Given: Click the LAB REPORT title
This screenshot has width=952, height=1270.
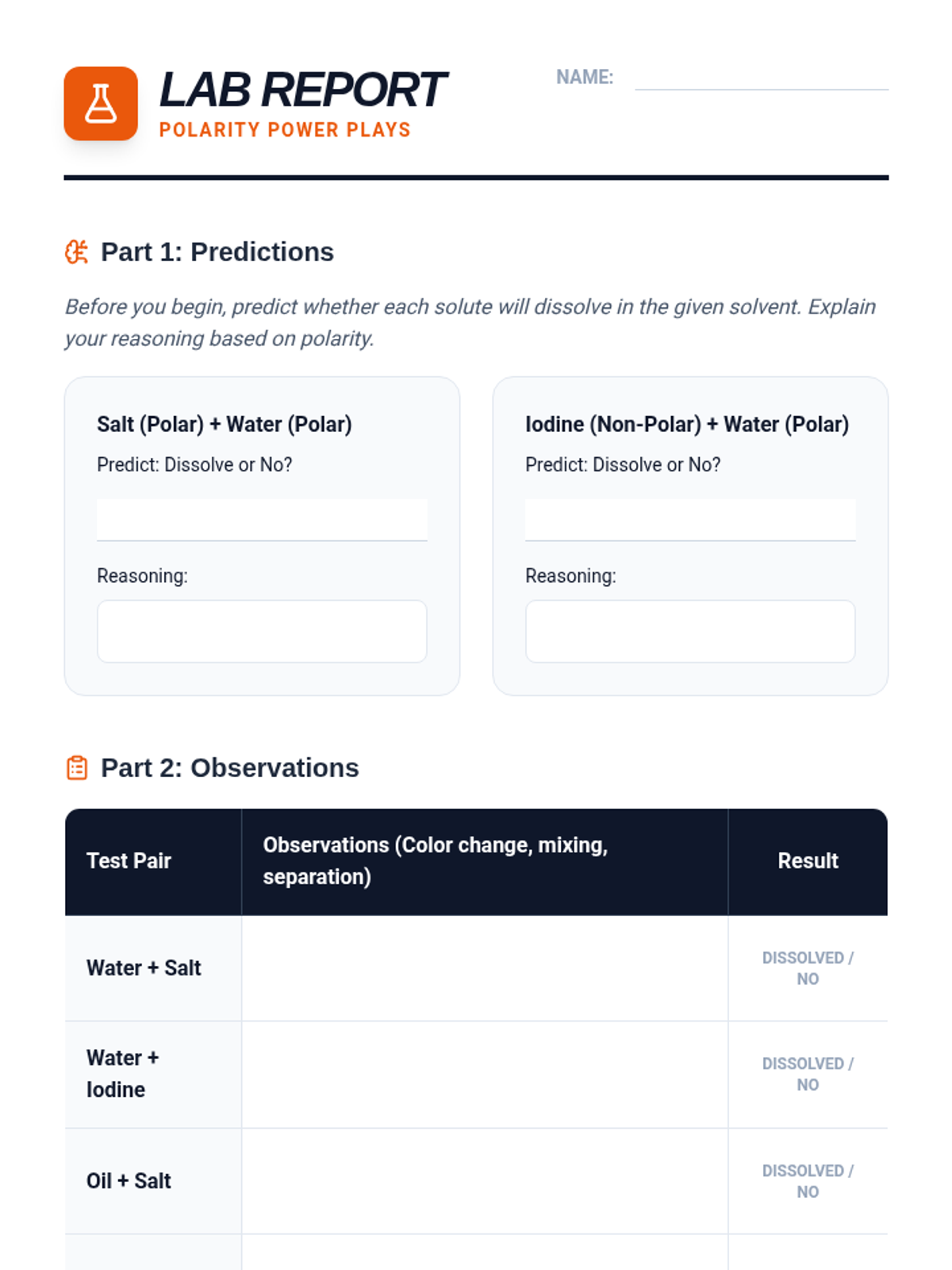Looking at the screenshot, I should pos(303,90).
